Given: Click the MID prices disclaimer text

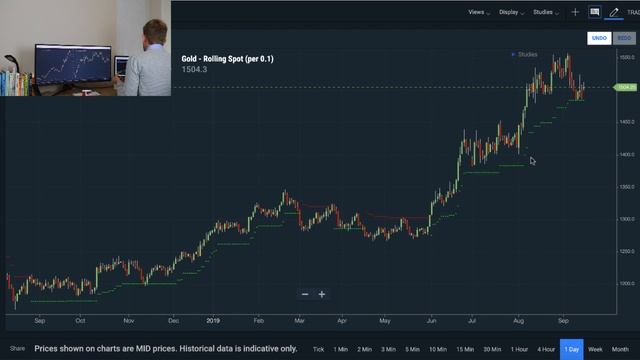Looking at the screenshot, I should (166, 349).
